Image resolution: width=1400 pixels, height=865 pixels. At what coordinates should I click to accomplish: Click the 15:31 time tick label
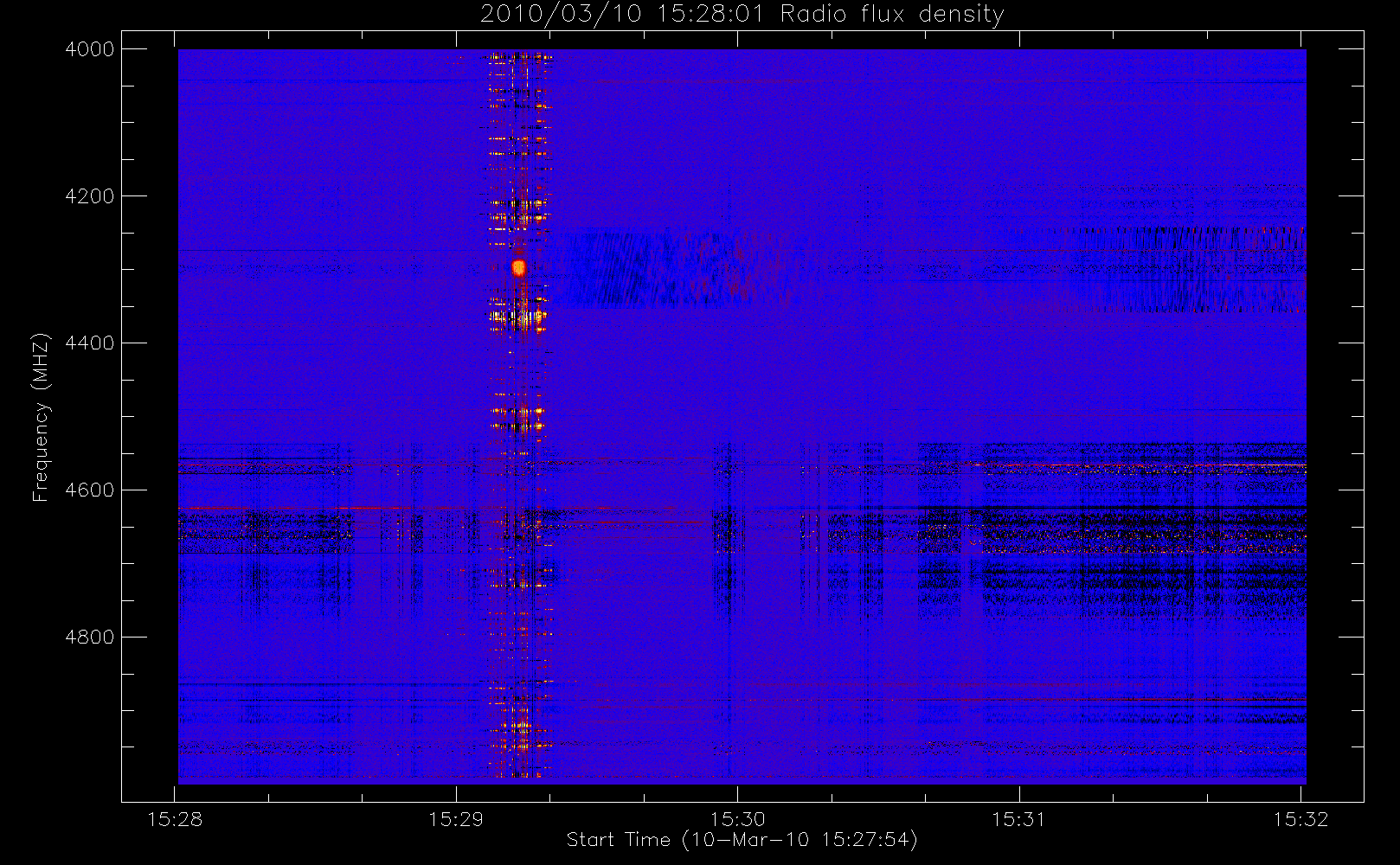point(1019,819)
